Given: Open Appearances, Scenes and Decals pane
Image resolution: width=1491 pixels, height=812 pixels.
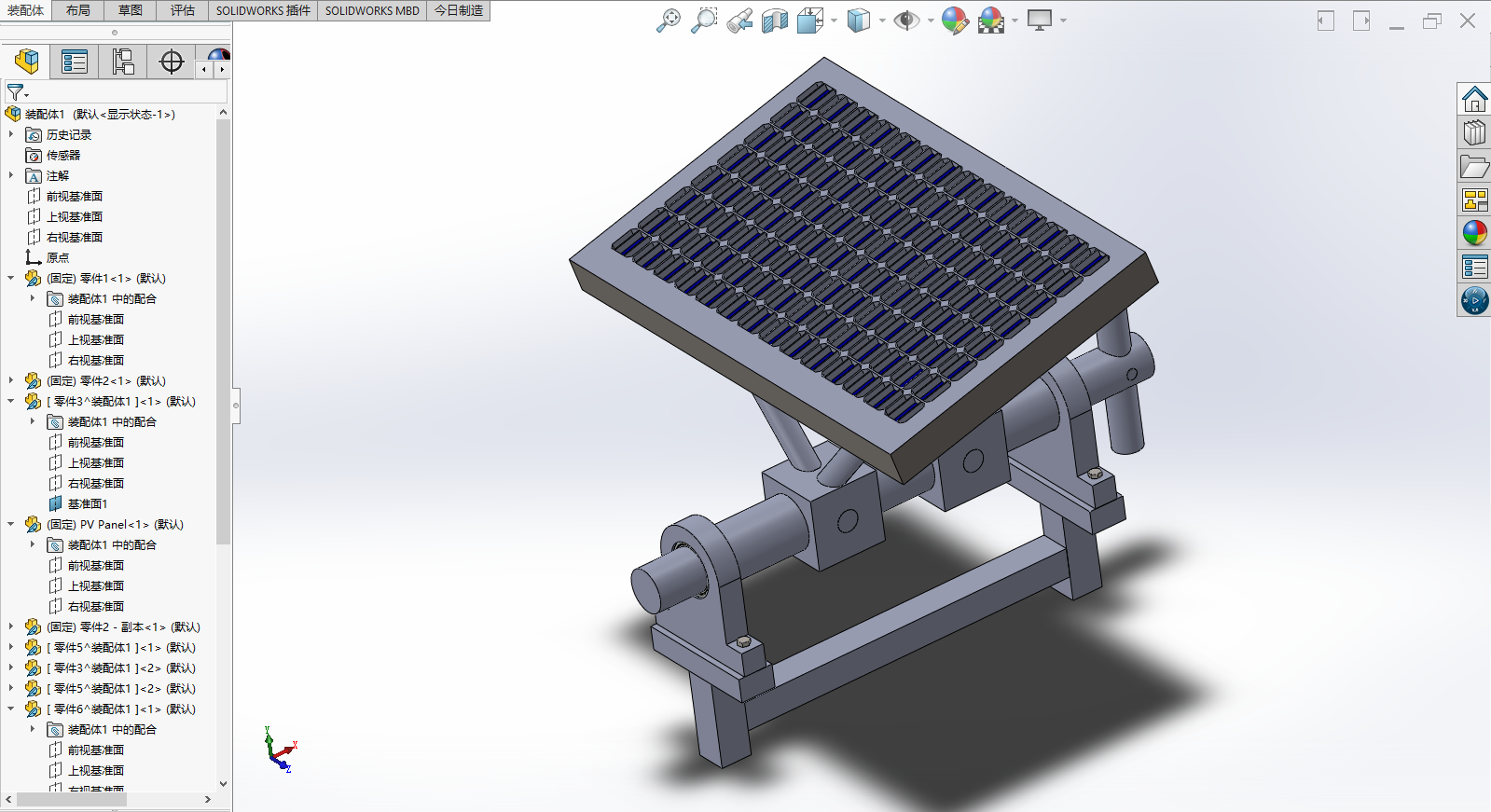Looking at the screenshot, I should [1474, 233].
